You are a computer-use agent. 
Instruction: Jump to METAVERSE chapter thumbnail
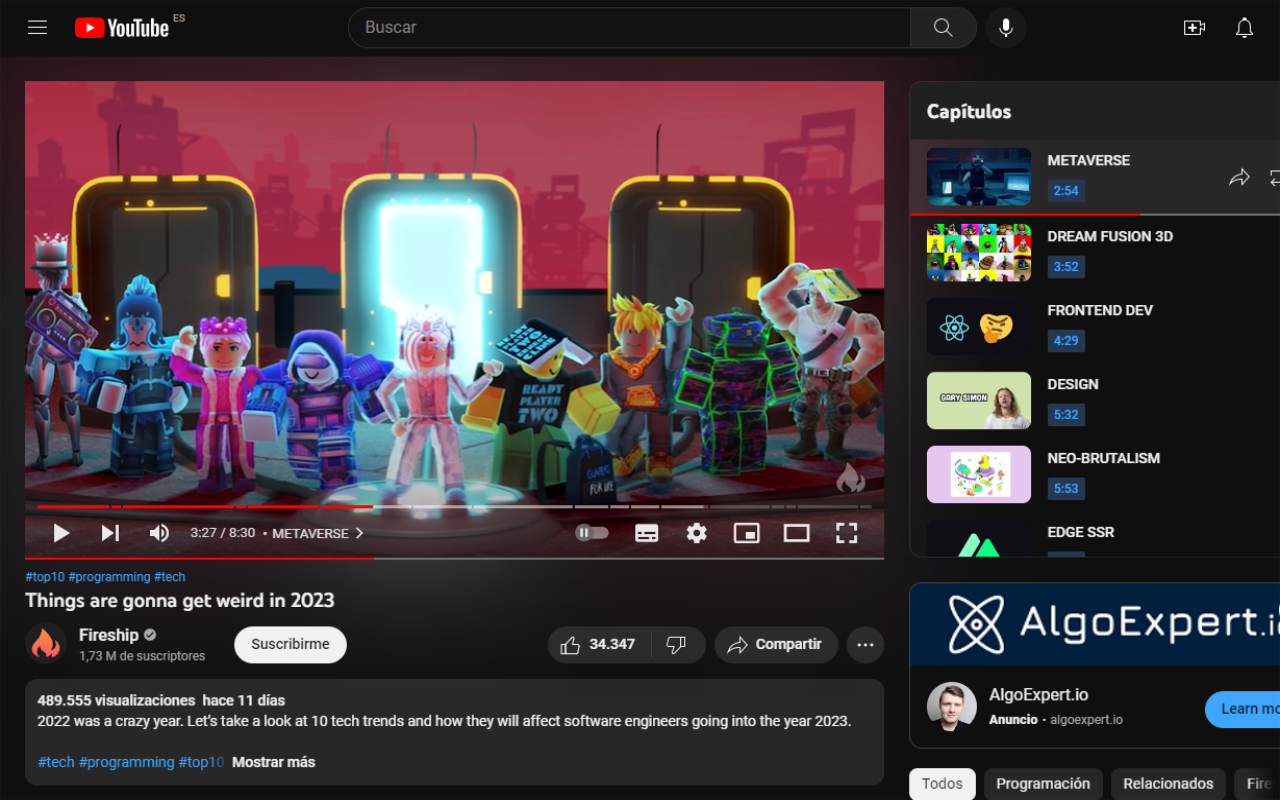[x=979, y=177]
